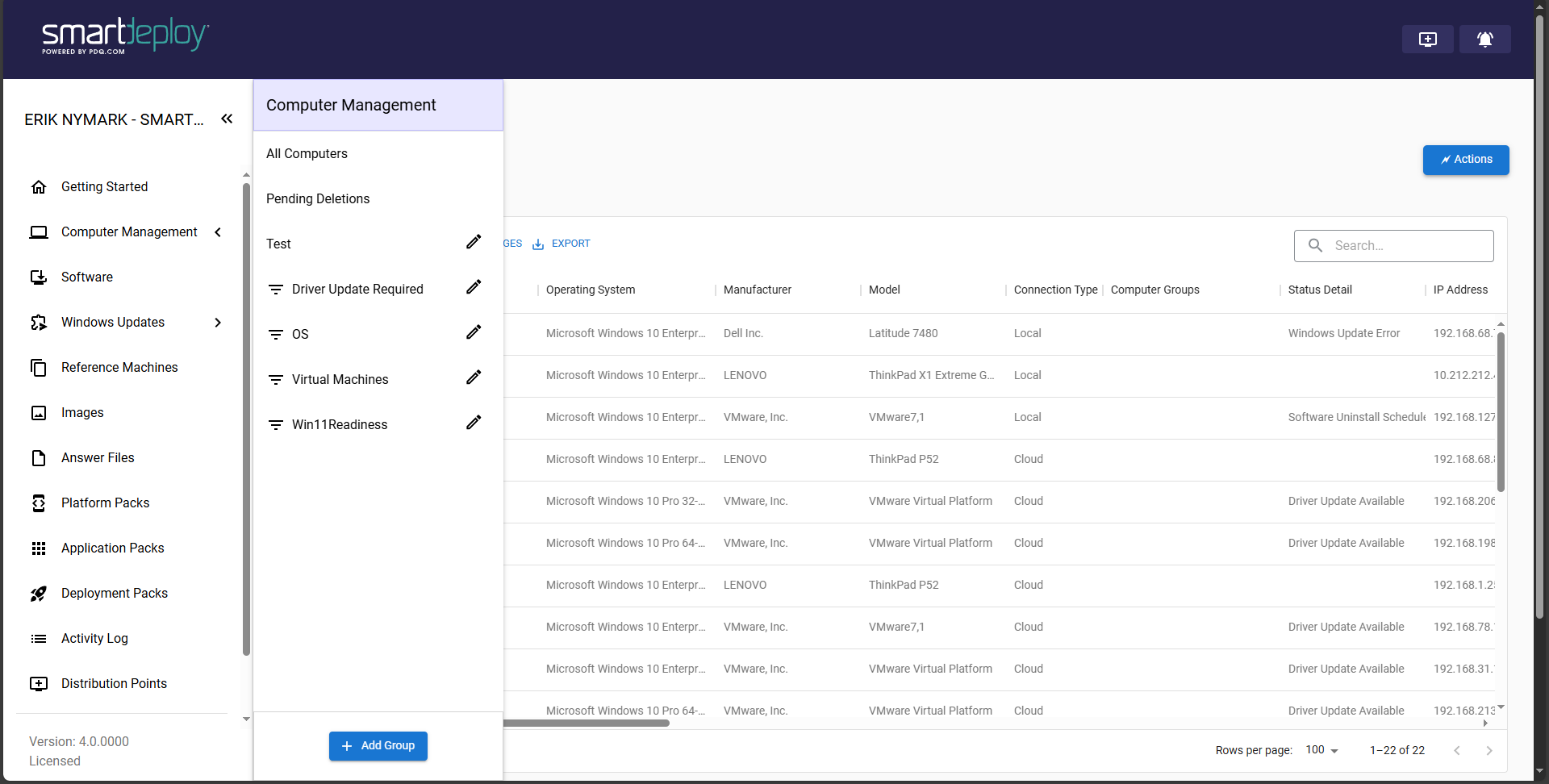The image size is (1549, 784).
Task: Expand the Windows Updates submenu chevron
Action: pyautogui.click(x=218, y=322)
